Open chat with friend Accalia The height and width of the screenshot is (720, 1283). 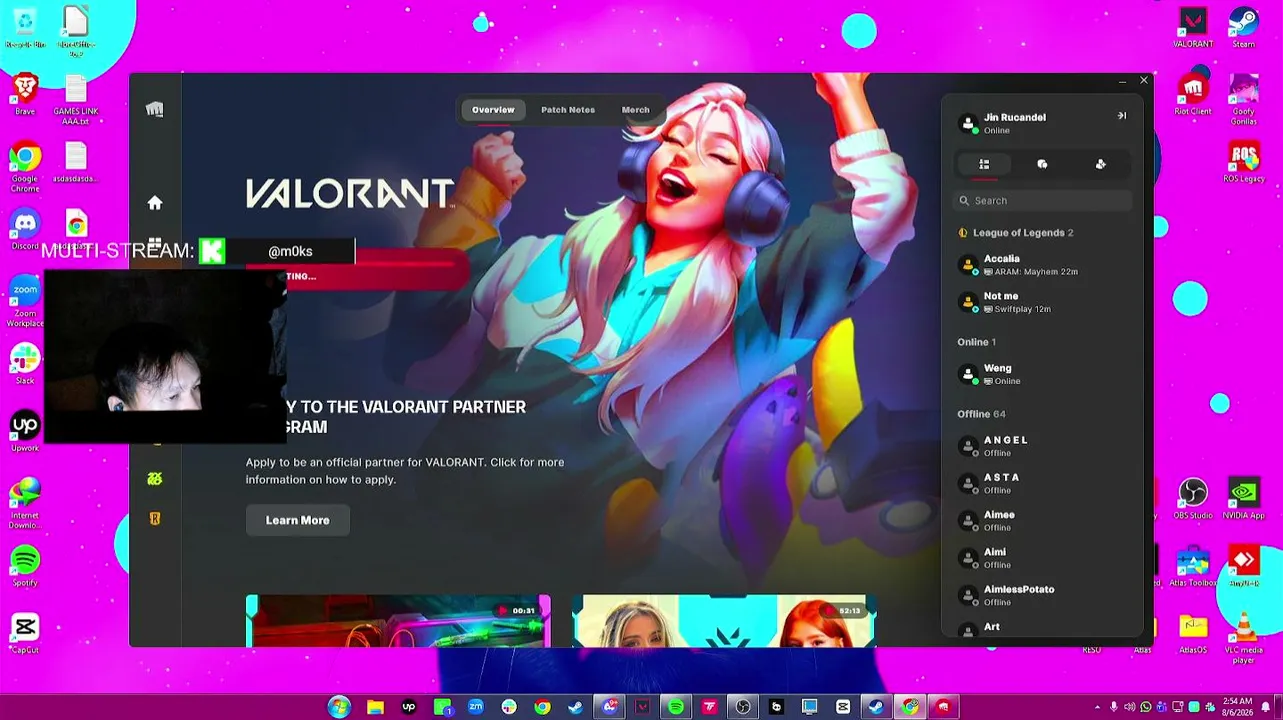point(1043,265)
